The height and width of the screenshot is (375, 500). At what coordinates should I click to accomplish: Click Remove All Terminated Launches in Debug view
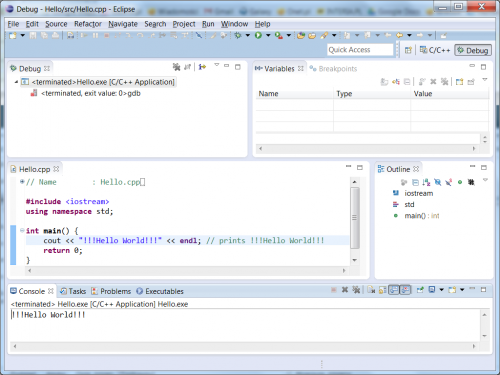click(176, 67)
